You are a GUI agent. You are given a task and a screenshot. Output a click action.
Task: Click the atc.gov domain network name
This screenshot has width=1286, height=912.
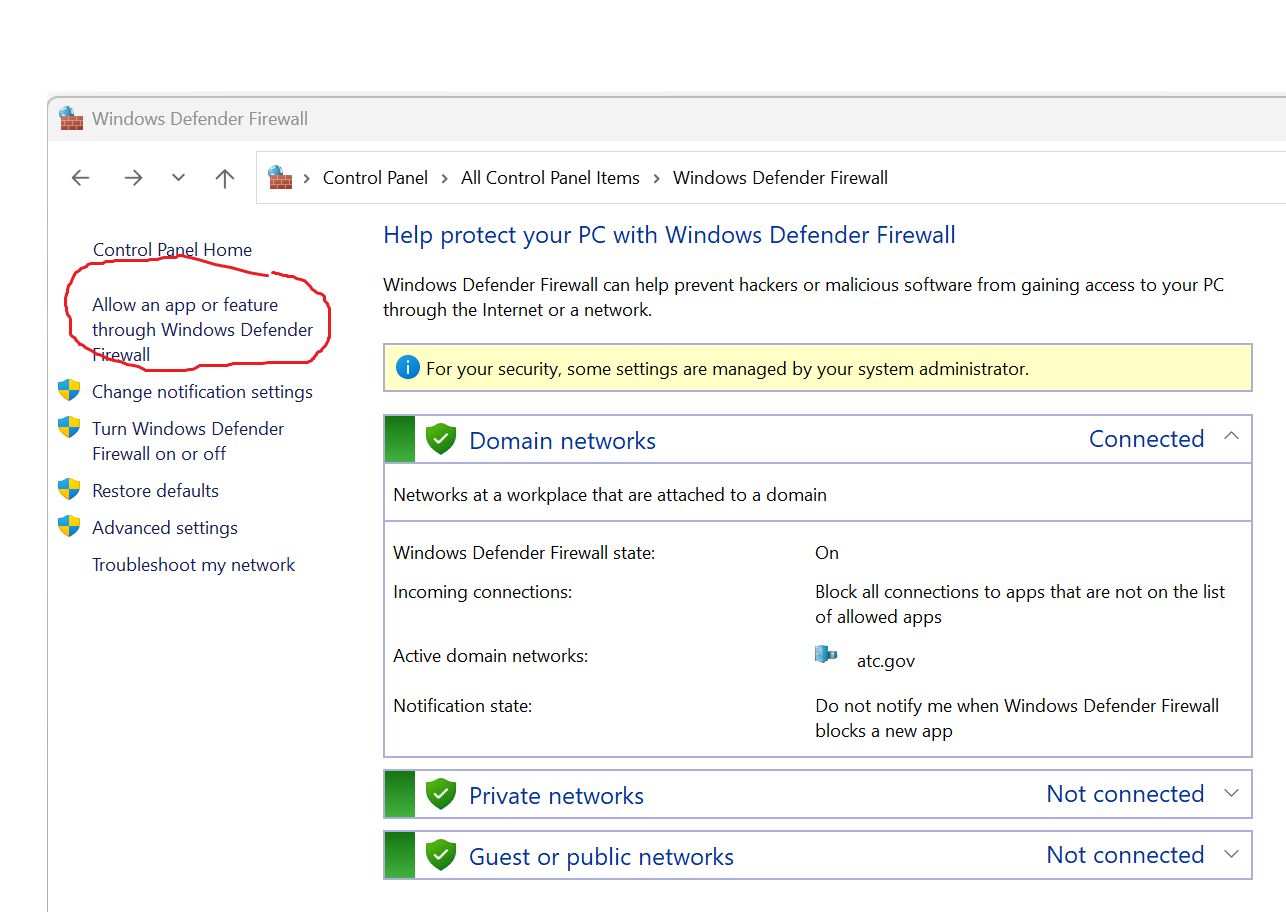pyautogui.click(x=886, y=661)
